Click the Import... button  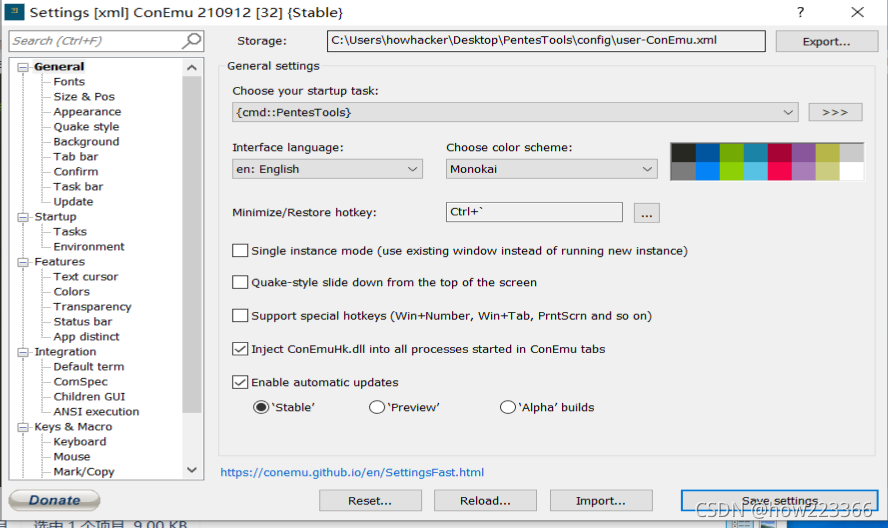tap(601, 501)
